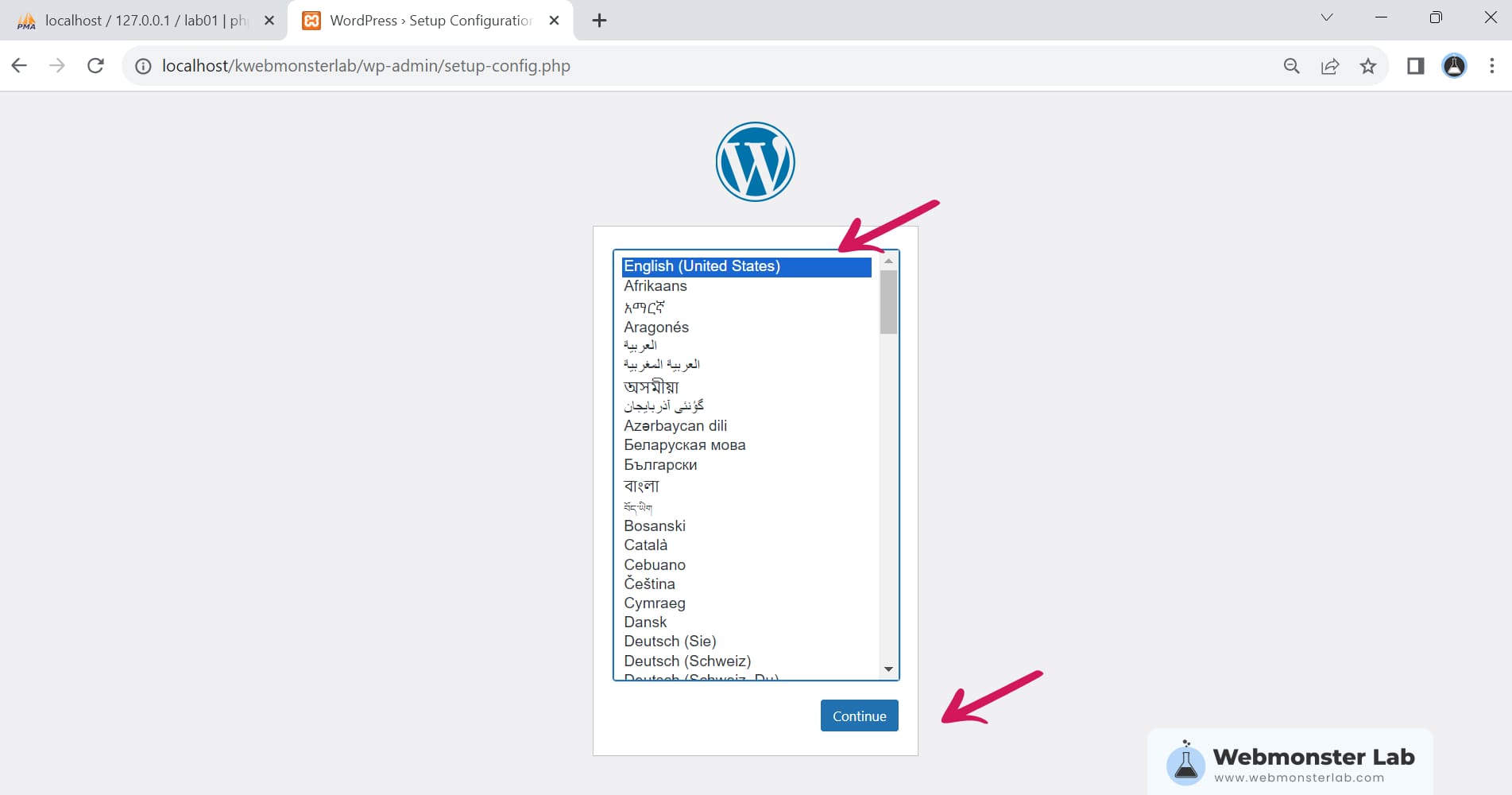Select Afrikaans in the language list

pos(746,286)
